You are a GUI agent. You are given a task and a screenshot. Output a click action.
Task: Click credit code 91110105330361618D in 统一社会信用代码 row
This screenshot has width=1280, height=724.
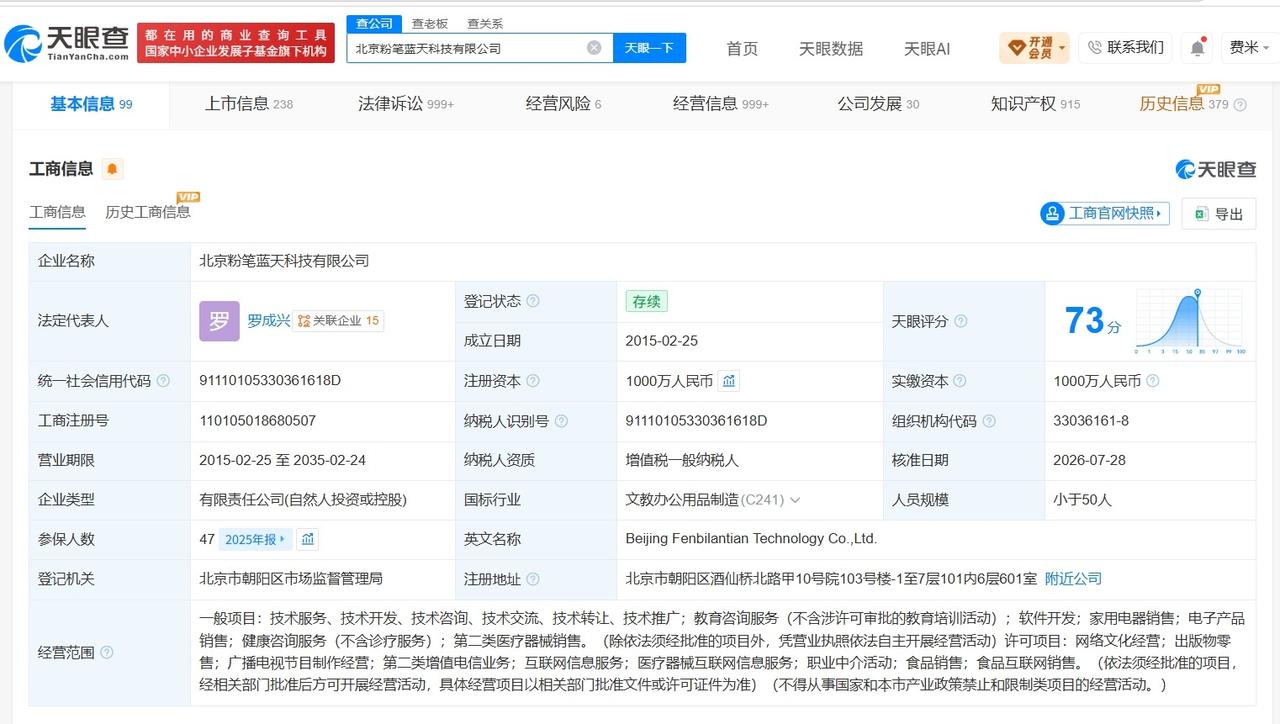tap(270, 381)
